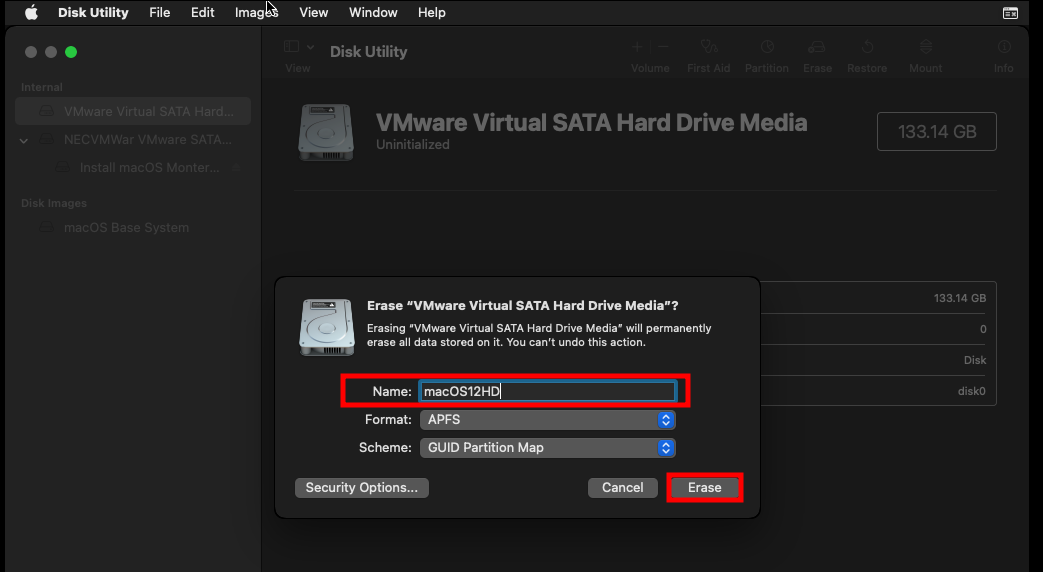Image resolution: width=1043 pixels, height=572 pixels.
Task: Click the large hard drive icon in header
Action: [325, 132]
